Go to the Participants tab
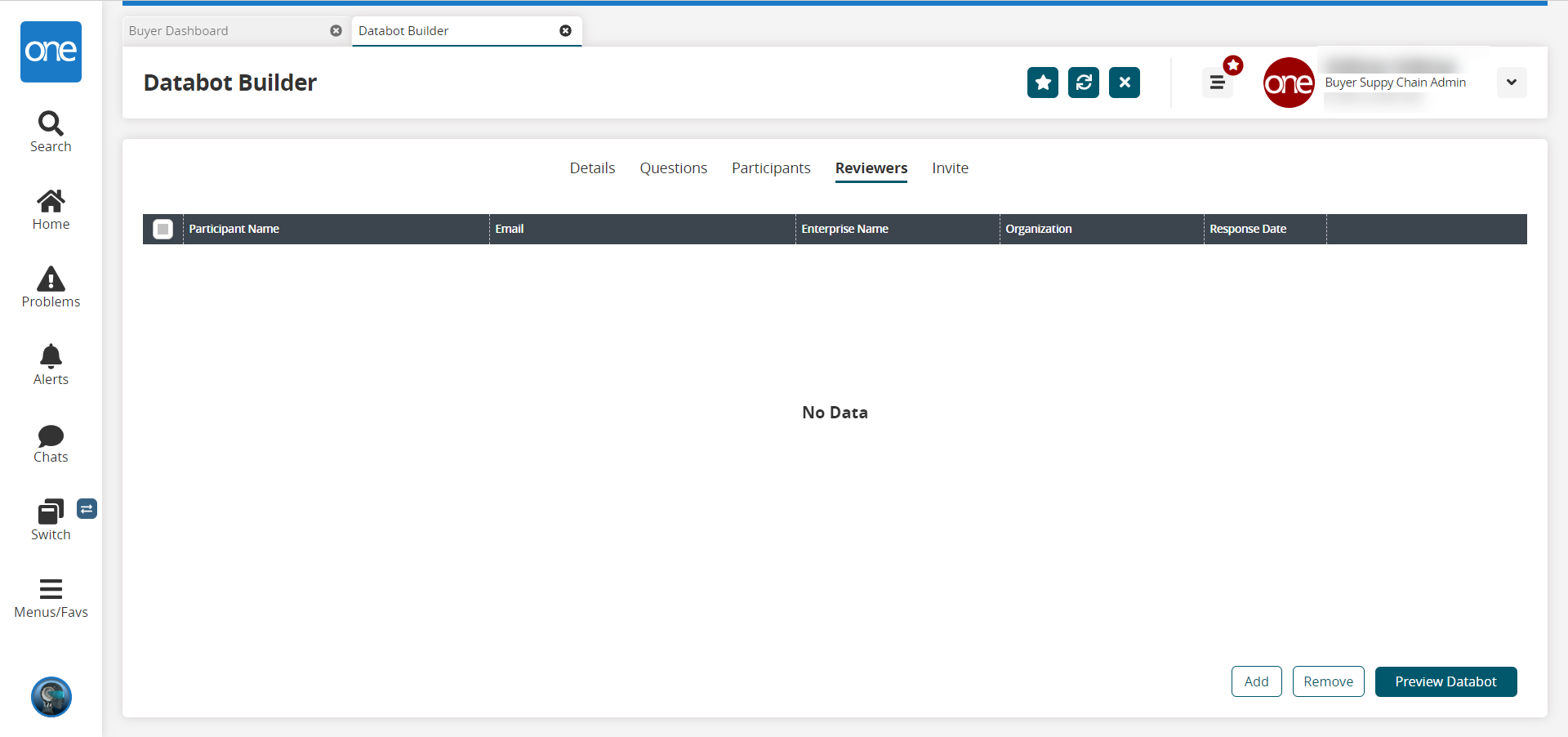The image size is (1568, 737). coord(771,168)
